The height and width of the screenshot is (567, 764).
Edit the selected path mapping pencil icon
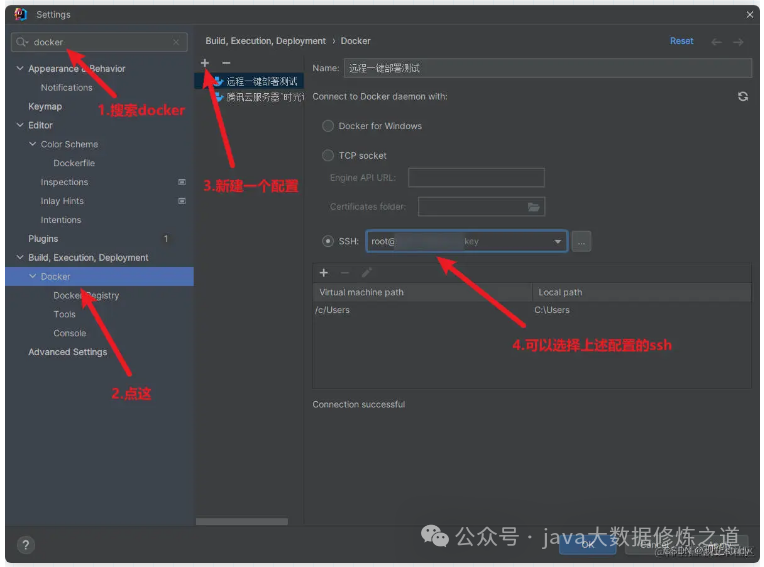tap(366, 273)
